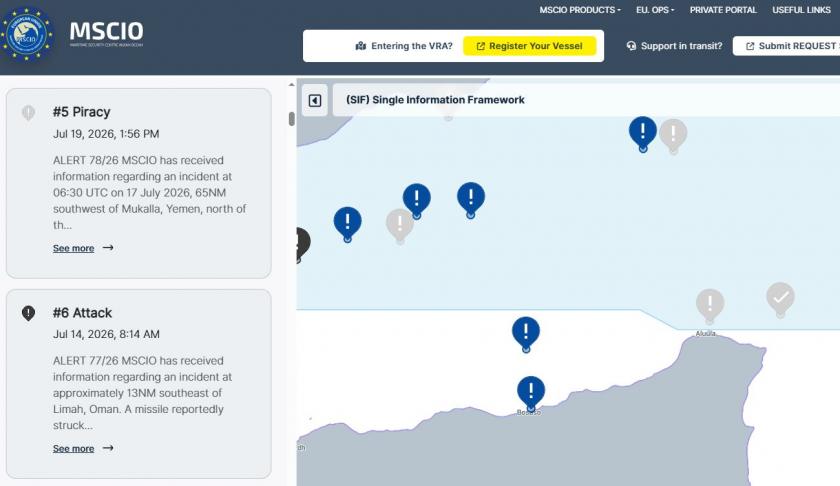The image size is (840, 486).
Task: Click the black alert icon on #6 Attack card
Action: pos(28,313)
